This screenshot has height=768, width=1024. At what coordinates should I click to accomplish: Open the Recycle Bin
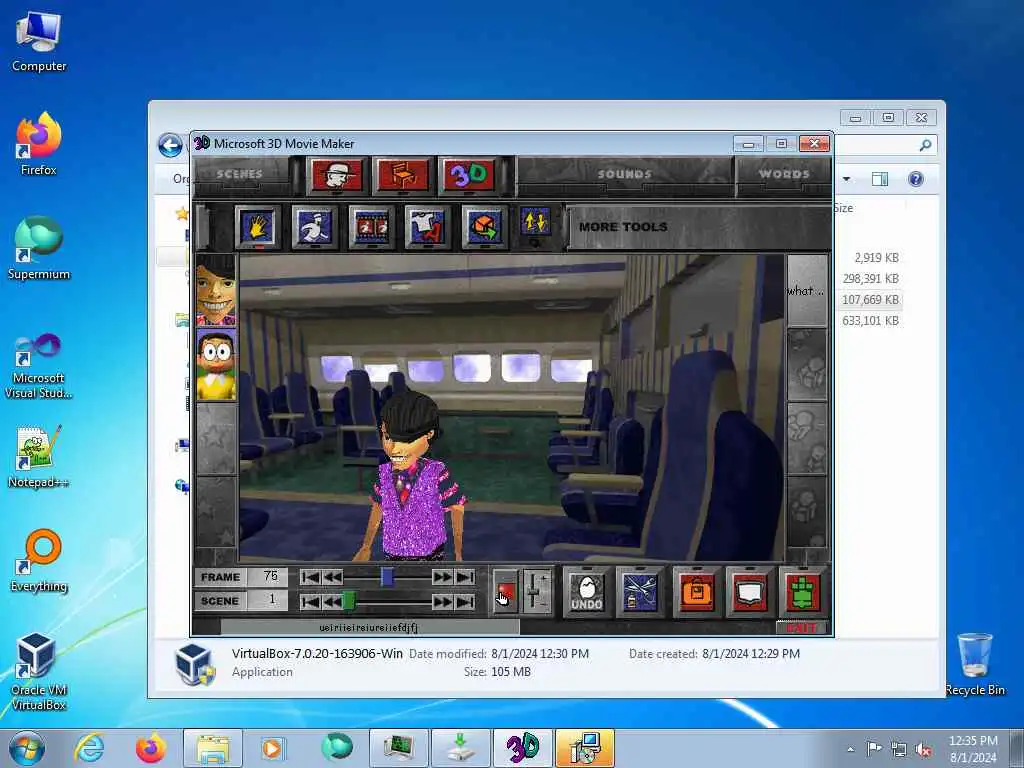[x=974, y=664]
